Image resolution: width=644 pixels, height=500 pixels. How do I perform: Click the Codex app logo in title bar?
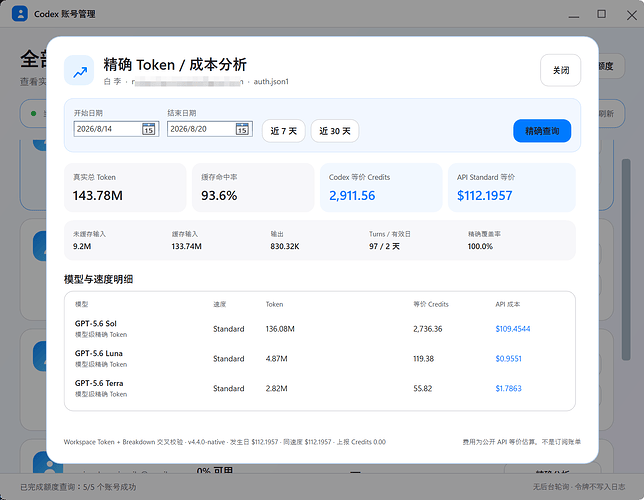pos(20,14)
